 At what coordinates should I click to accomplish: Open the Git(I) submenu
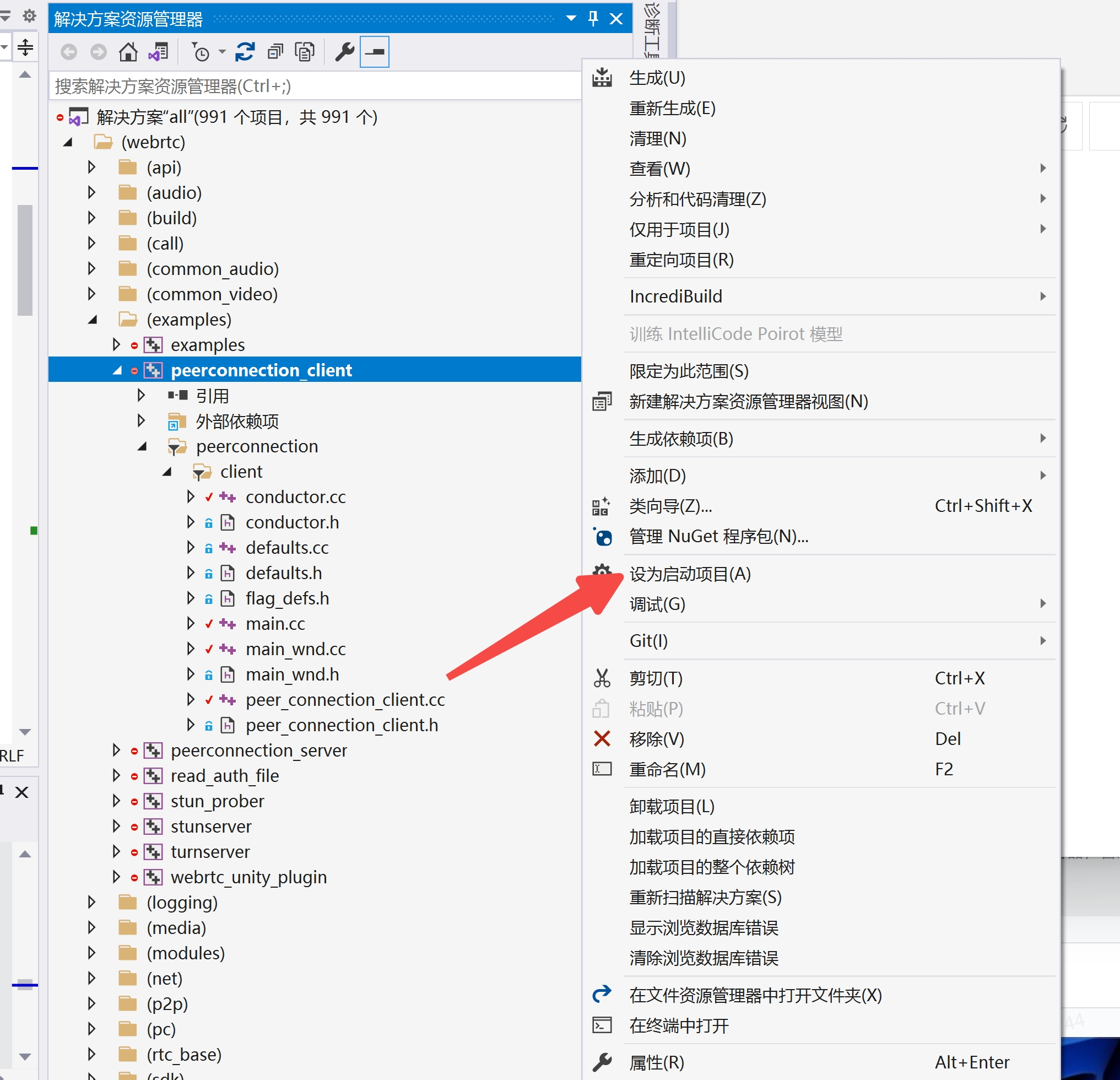pos(822,641)
